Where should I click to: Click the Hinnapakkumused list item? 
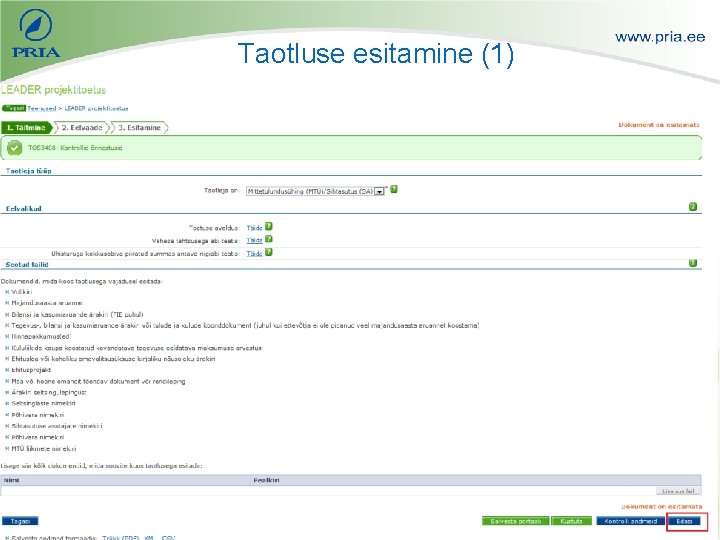coord(41,337)
